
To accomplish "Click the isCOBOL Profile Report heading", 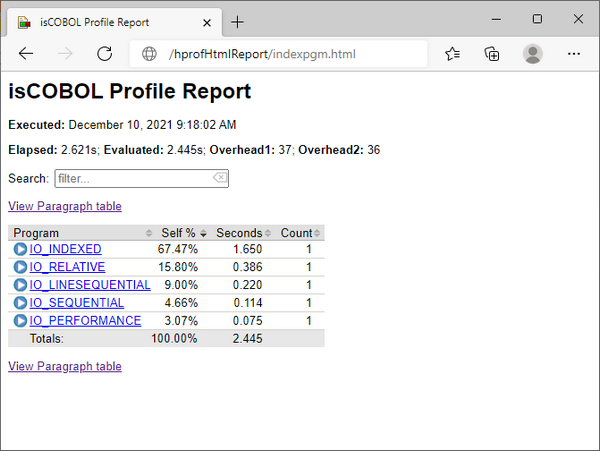I will coord(130,91).
